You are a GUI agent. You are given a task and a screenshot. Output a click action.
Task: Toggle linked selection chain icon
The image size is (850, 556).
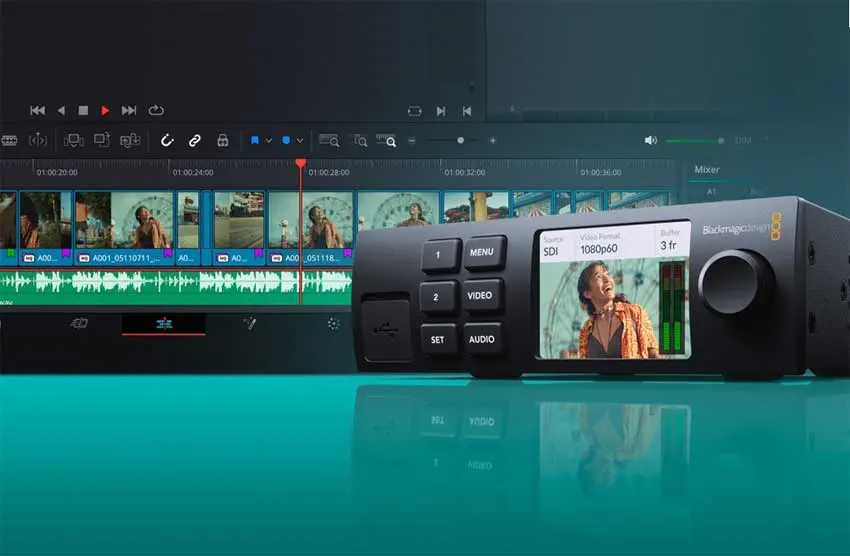(x=195, y=141)
